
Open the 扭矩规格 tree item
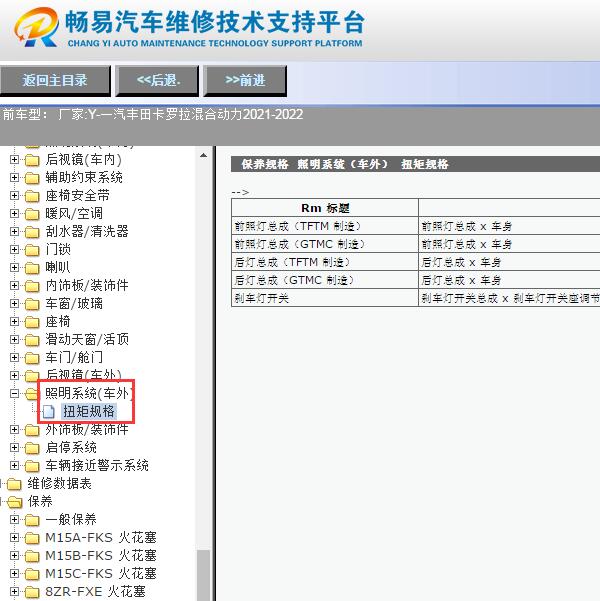tap(89, 412)
